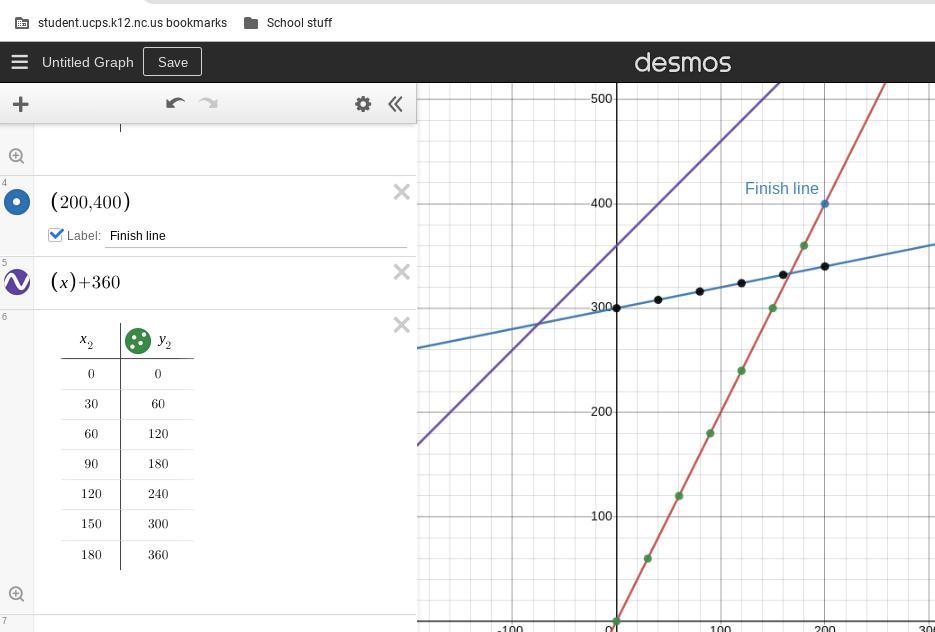Collapse the expression list panel

pos(395,104)
